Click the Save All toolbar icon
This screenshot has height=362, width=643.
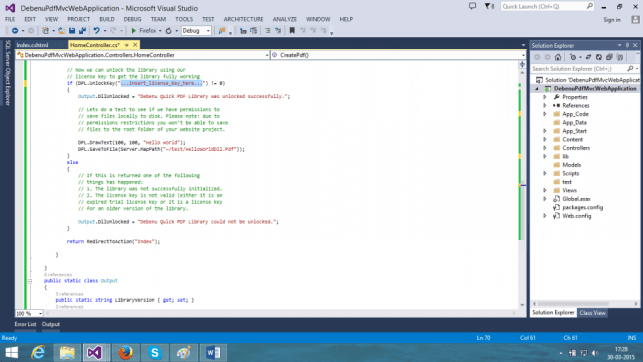82,31
